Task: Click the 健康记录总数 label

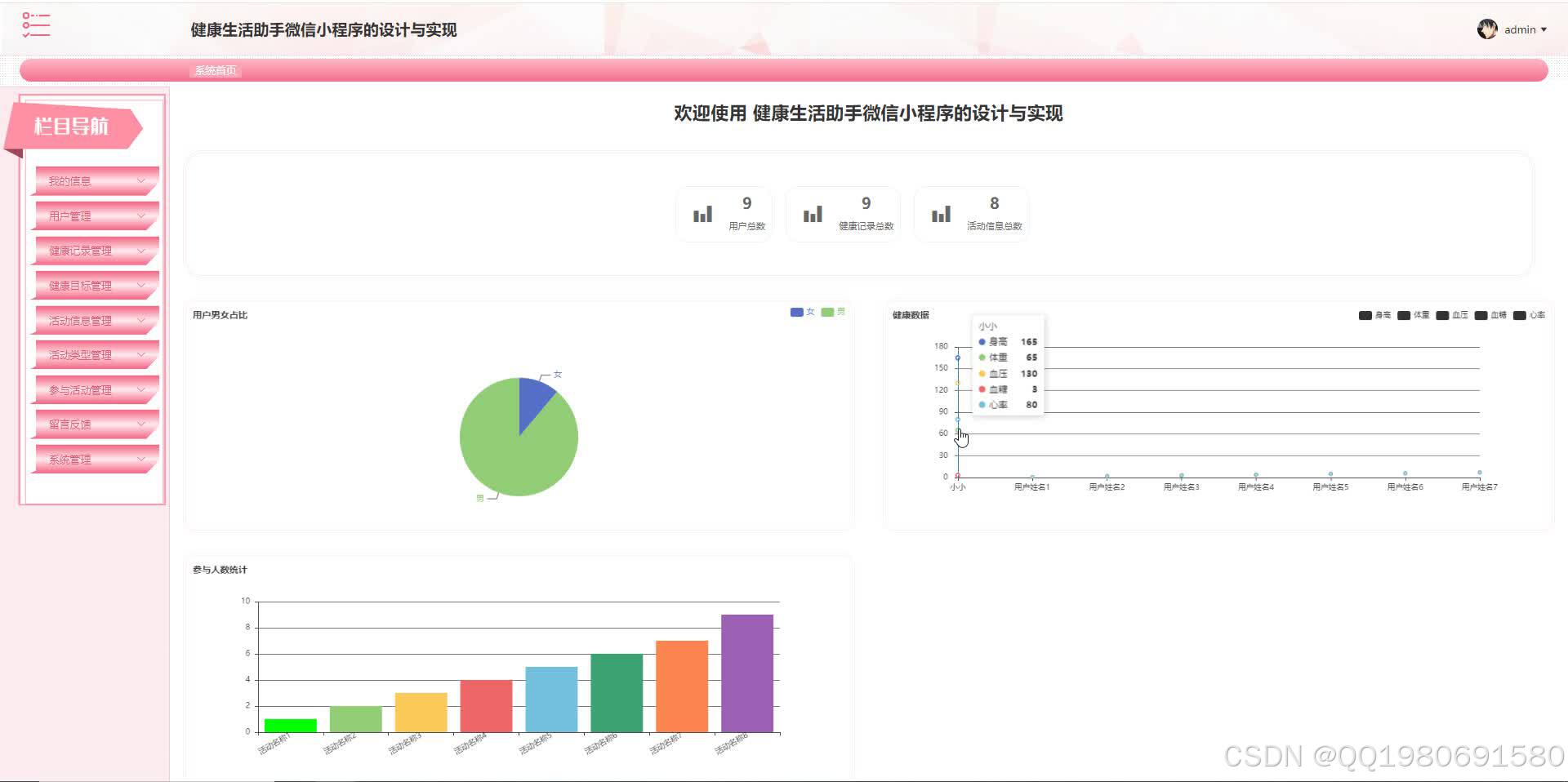Action: tap(866, 226)
